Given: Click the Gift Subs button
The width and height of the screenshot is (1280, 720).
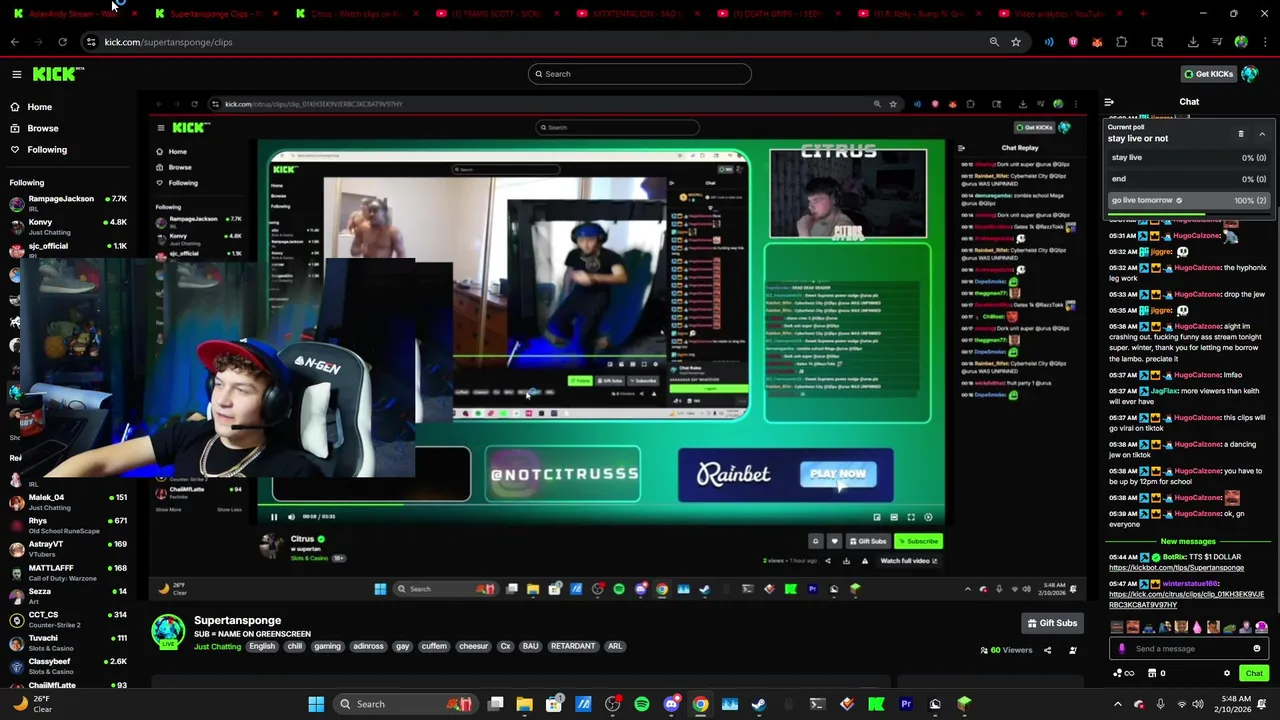Looking at the screenshot, I should point(1052,623).
